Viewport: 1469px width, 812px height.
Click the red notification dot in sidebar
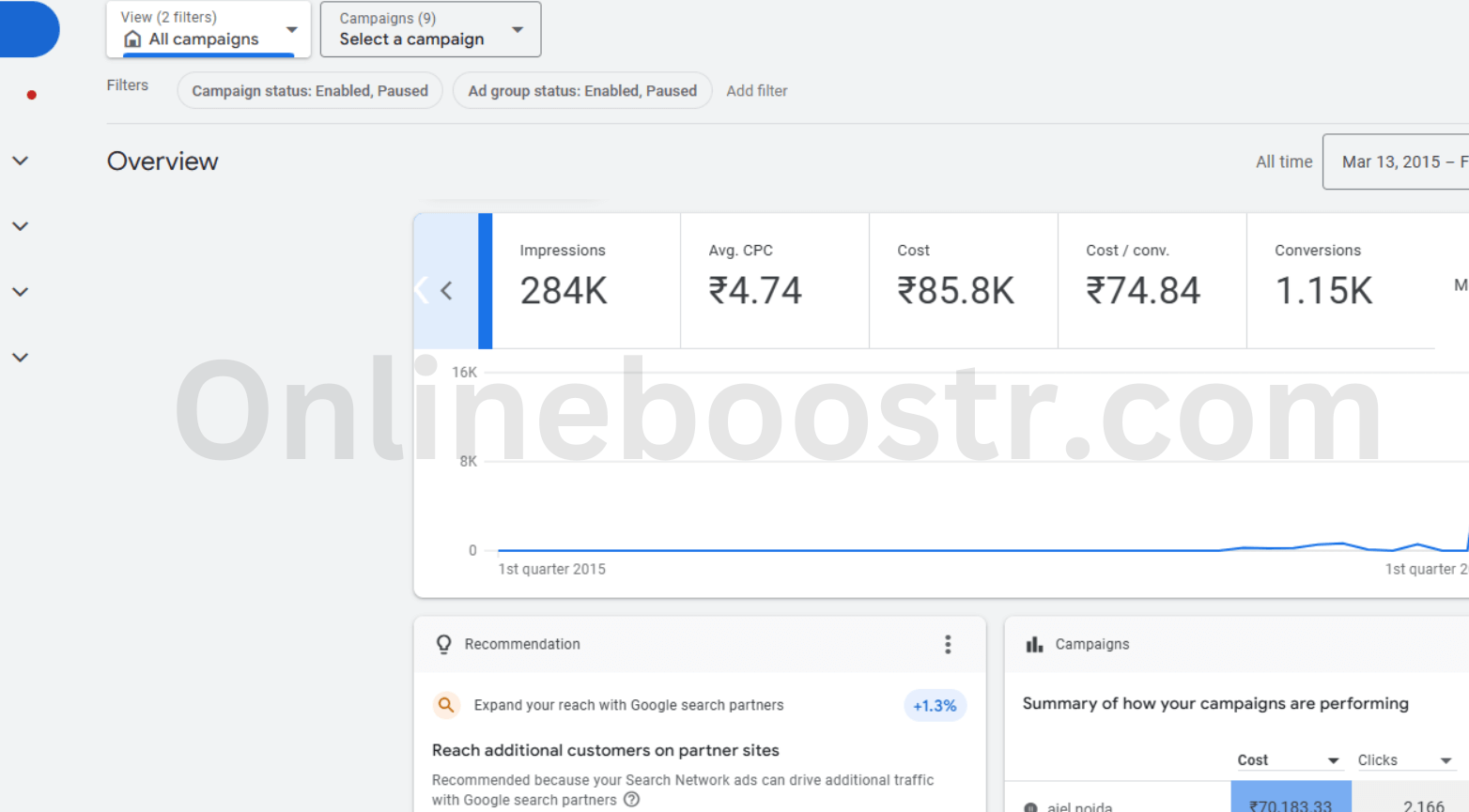(32, 95)
